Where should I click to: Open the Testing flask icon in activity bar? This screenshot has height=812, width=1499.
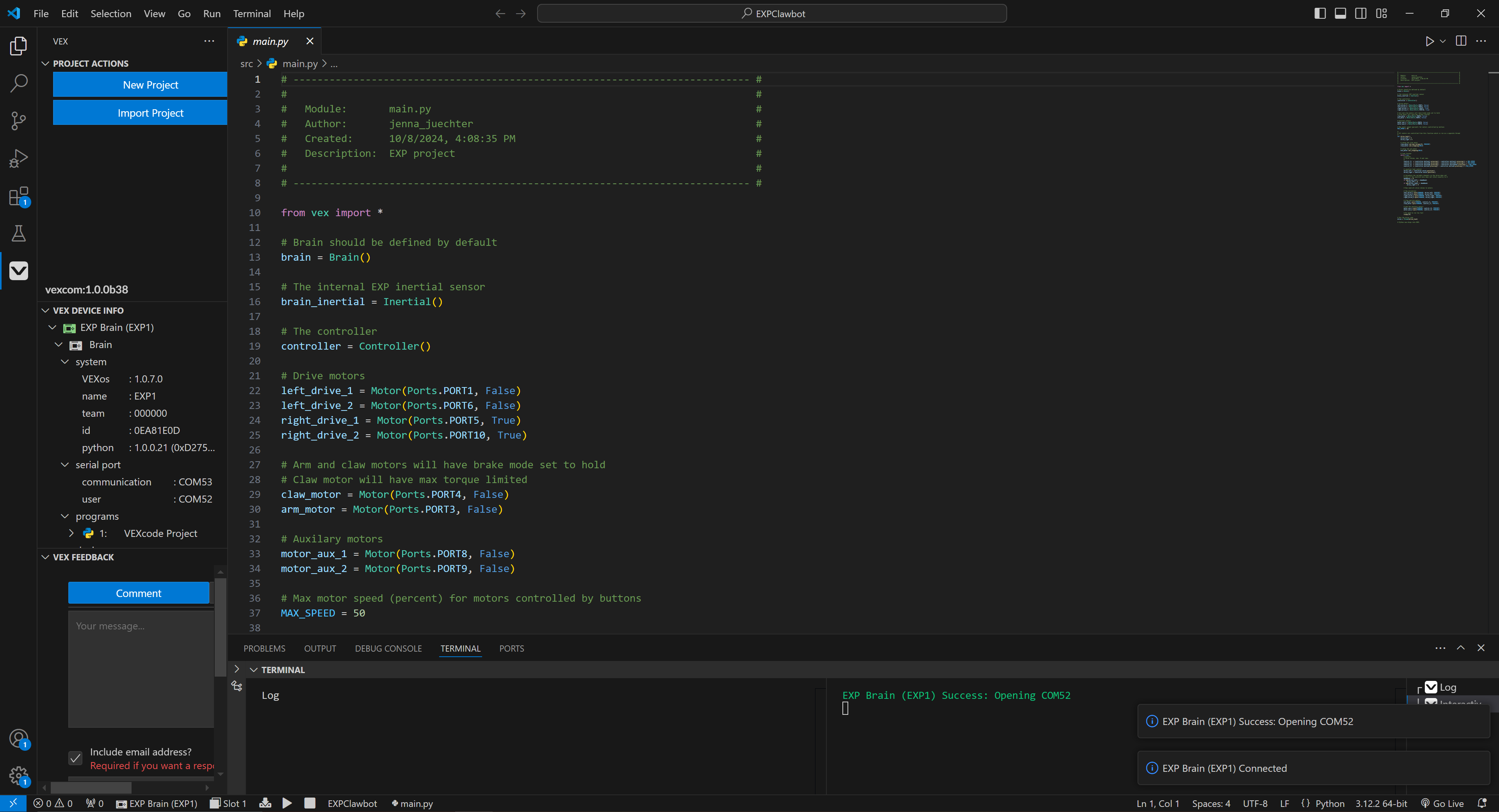(x=19, y=233)
